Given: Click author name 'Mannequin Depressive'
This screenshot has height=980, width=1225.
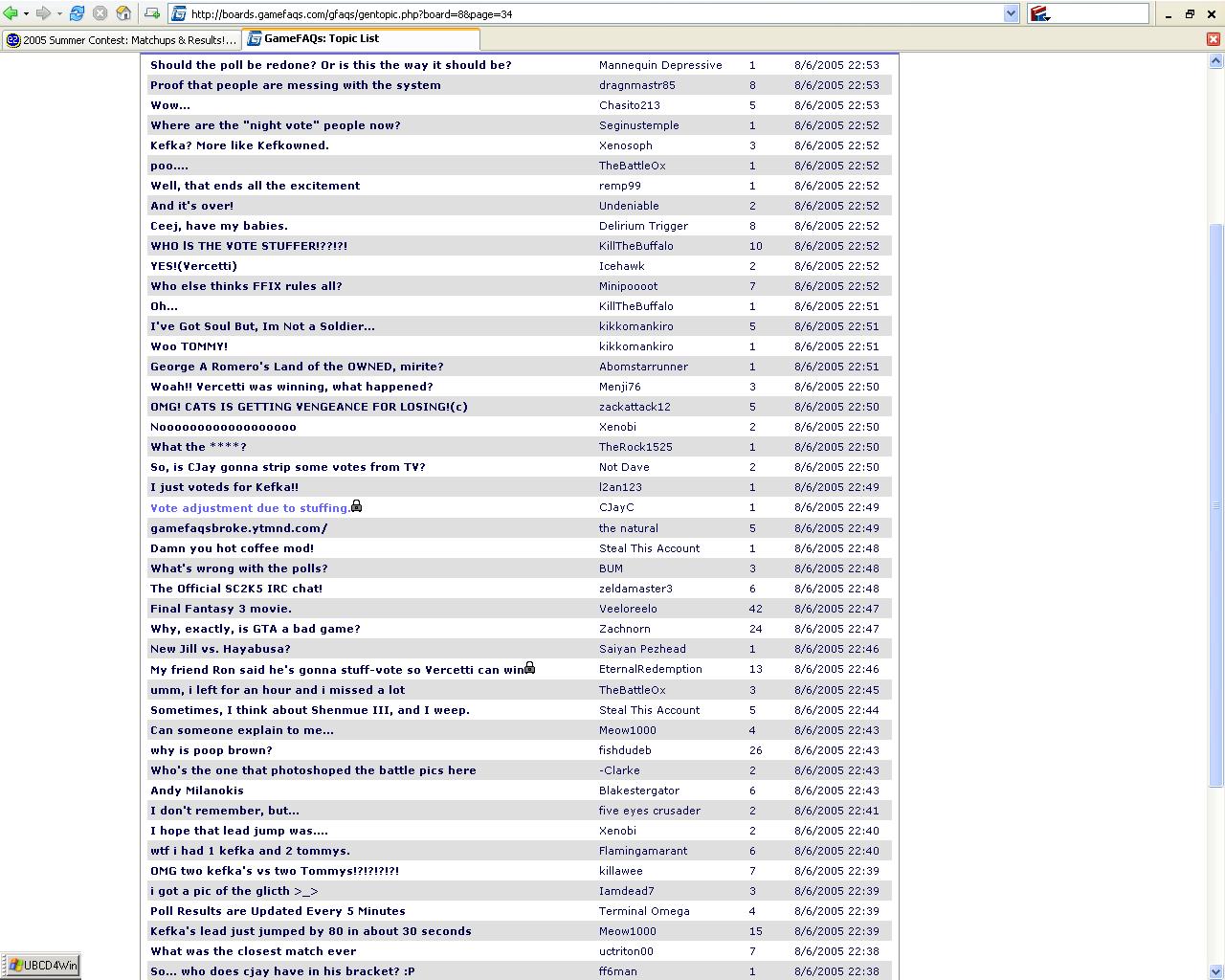Looking at the screenshot, I should click(660, 65).
